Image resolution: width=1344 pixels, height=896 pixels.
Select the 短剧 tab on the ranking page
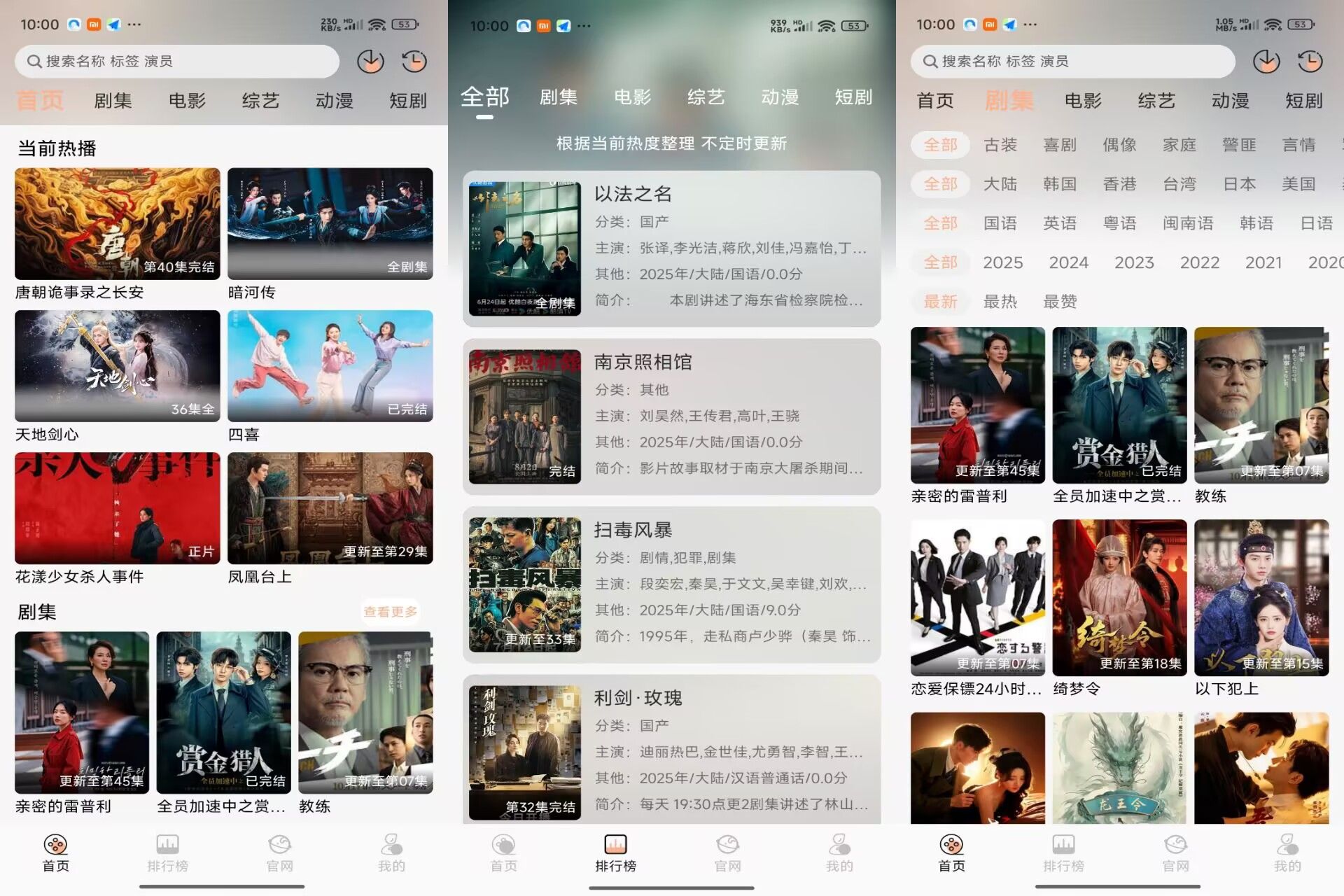tap(853, 97)
